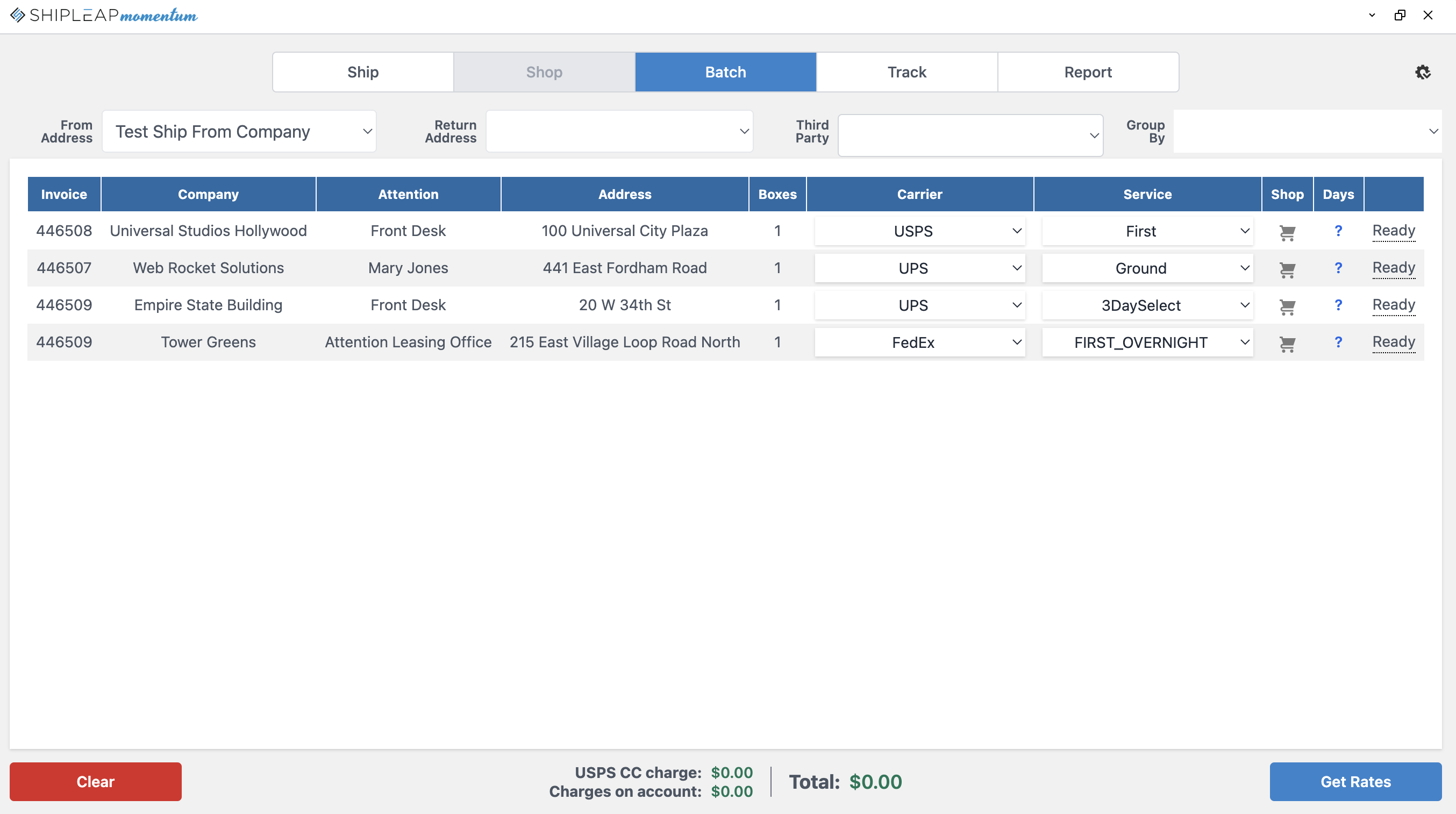Open the Group By dropdown

[1307, 132]
